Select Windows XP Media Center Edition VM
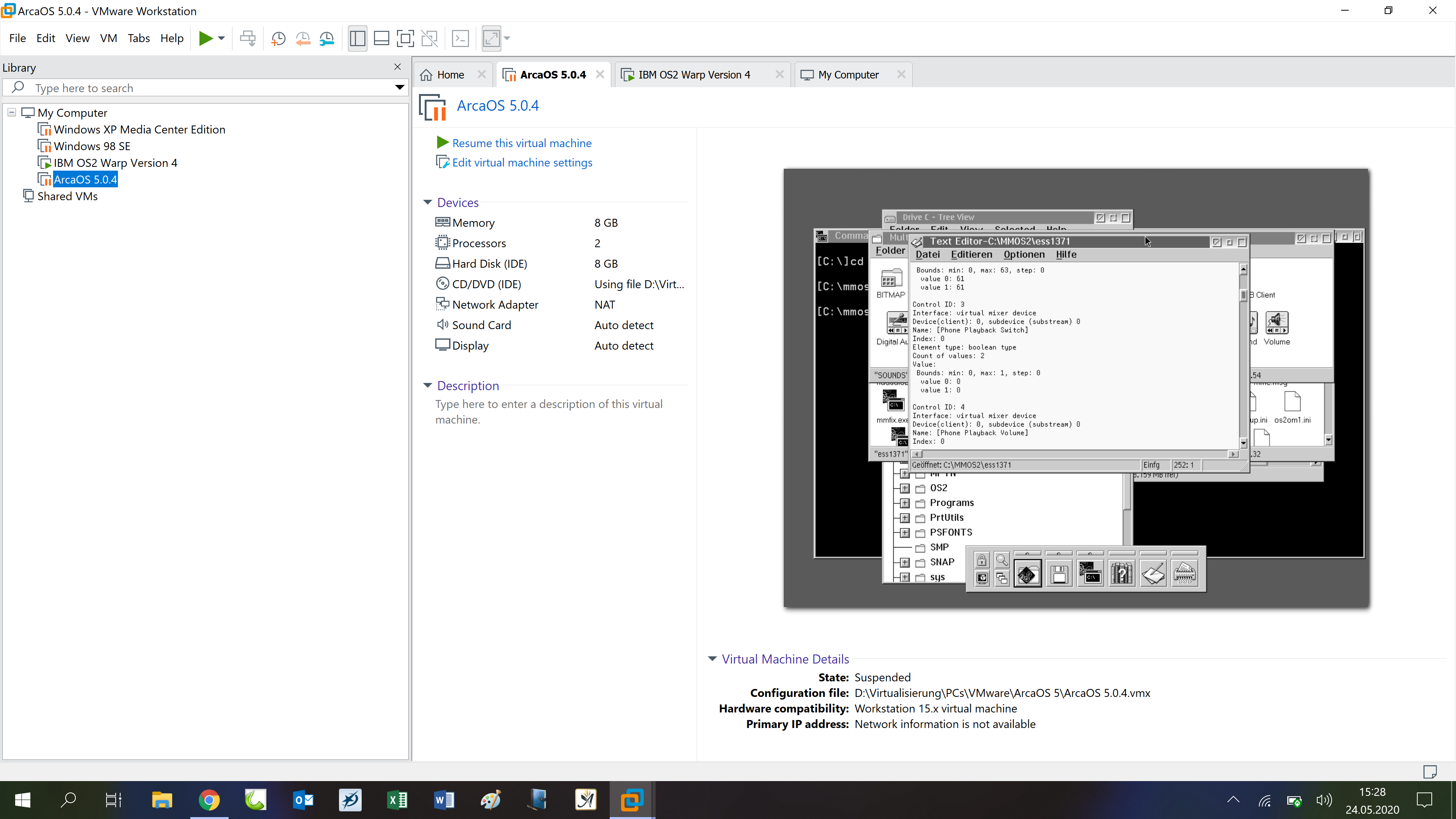This screenshot has width=1456, height=819. (139, 129)
